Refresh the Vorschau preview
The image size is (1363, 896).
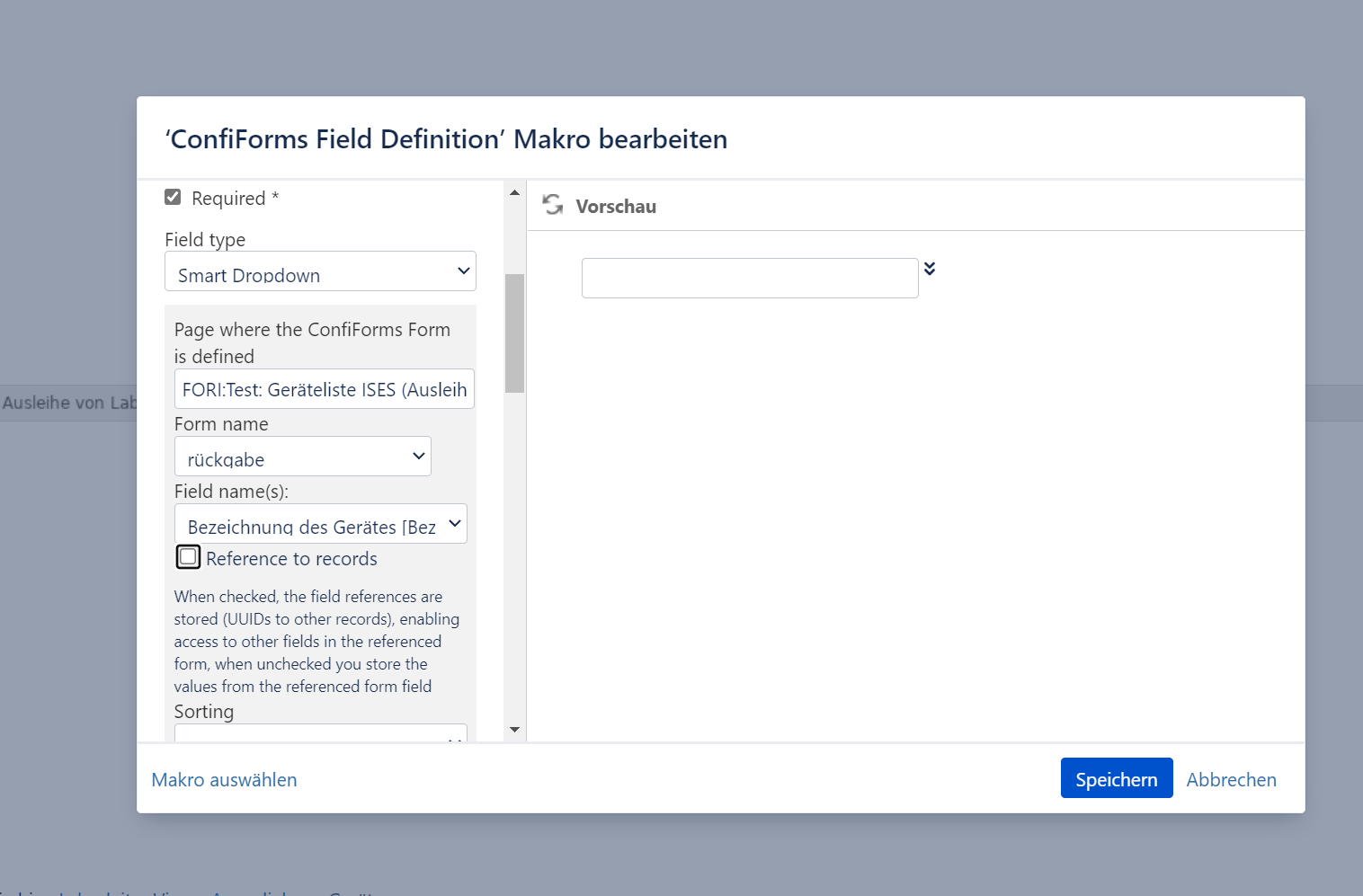pyautogui.click(x=552, y=205)
